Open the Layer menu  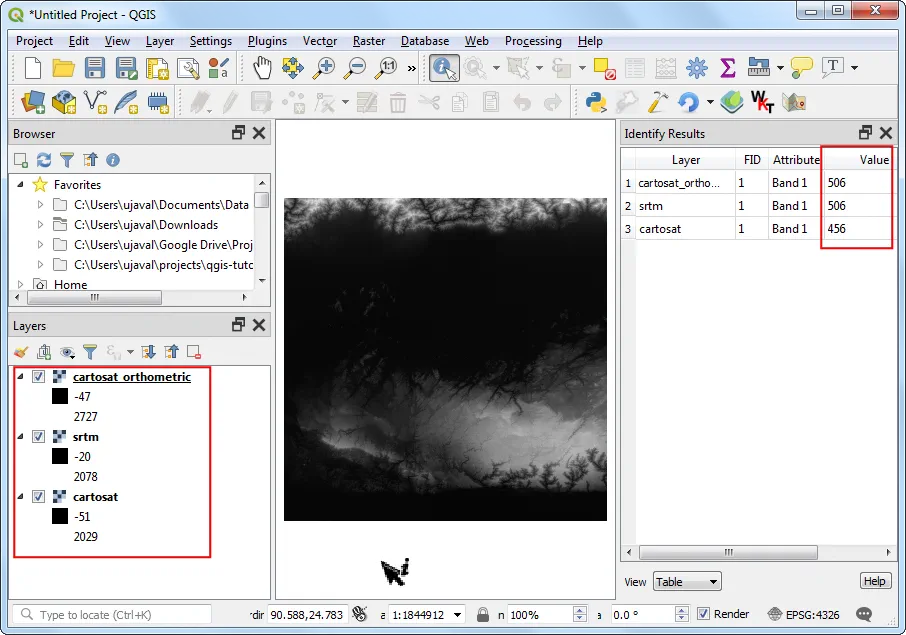tap(159, 40)
